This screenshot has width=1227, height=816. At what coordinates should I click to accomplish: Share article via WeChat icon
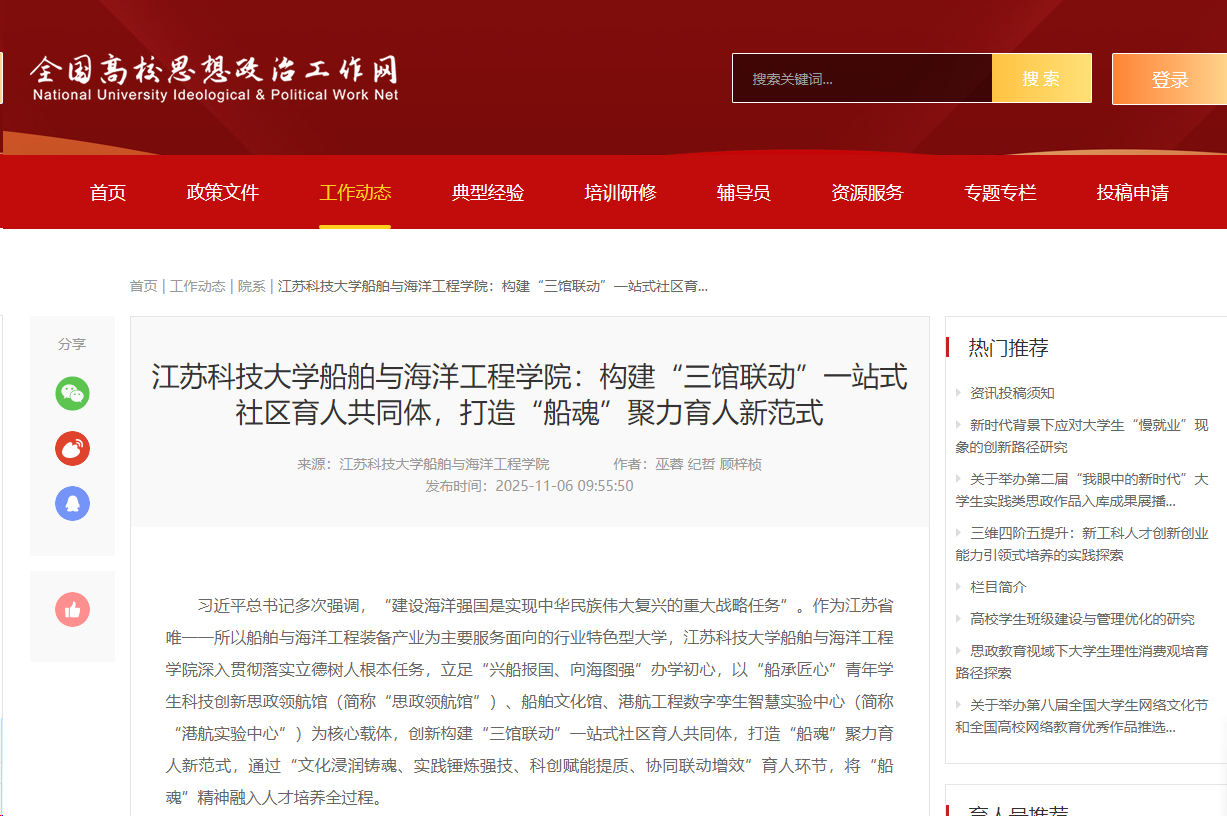click(72, 394)
